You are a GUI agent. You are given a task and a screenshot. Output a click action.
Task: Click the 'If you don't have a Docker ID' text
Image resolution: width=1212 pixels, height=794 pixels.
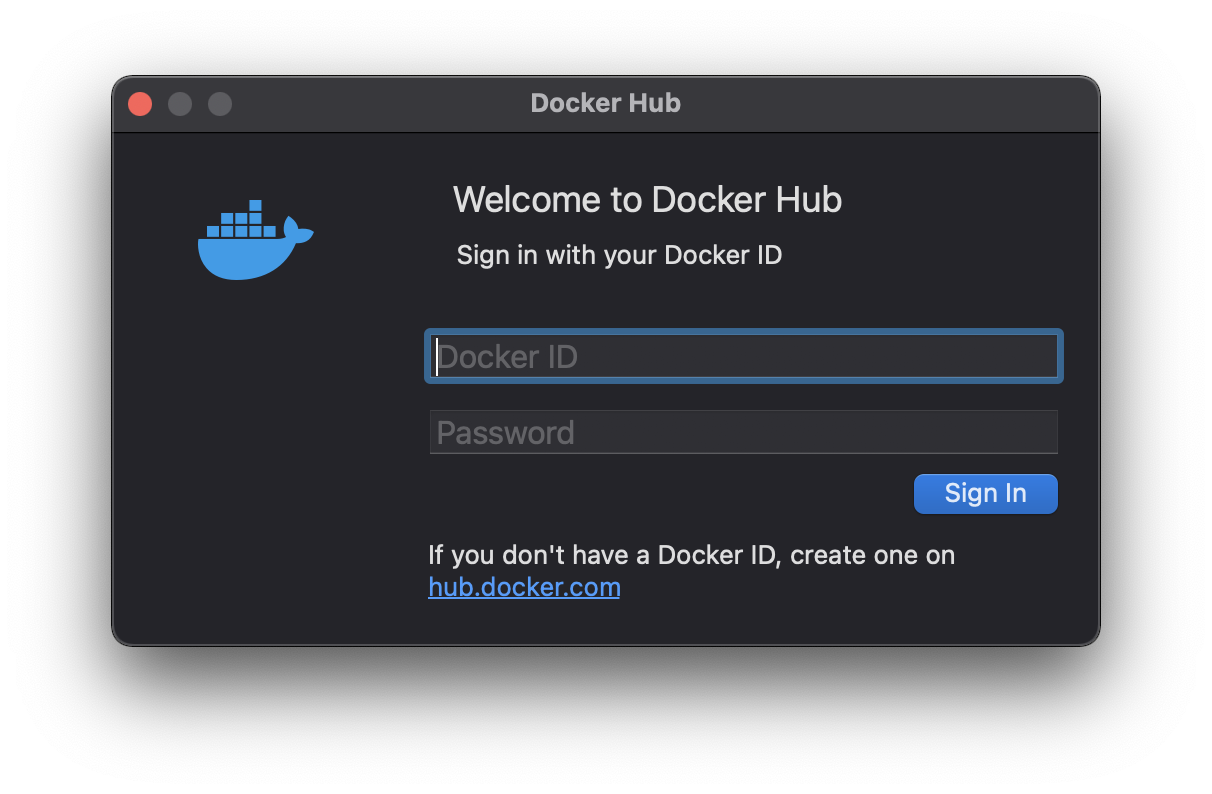[x=602, y=554]
